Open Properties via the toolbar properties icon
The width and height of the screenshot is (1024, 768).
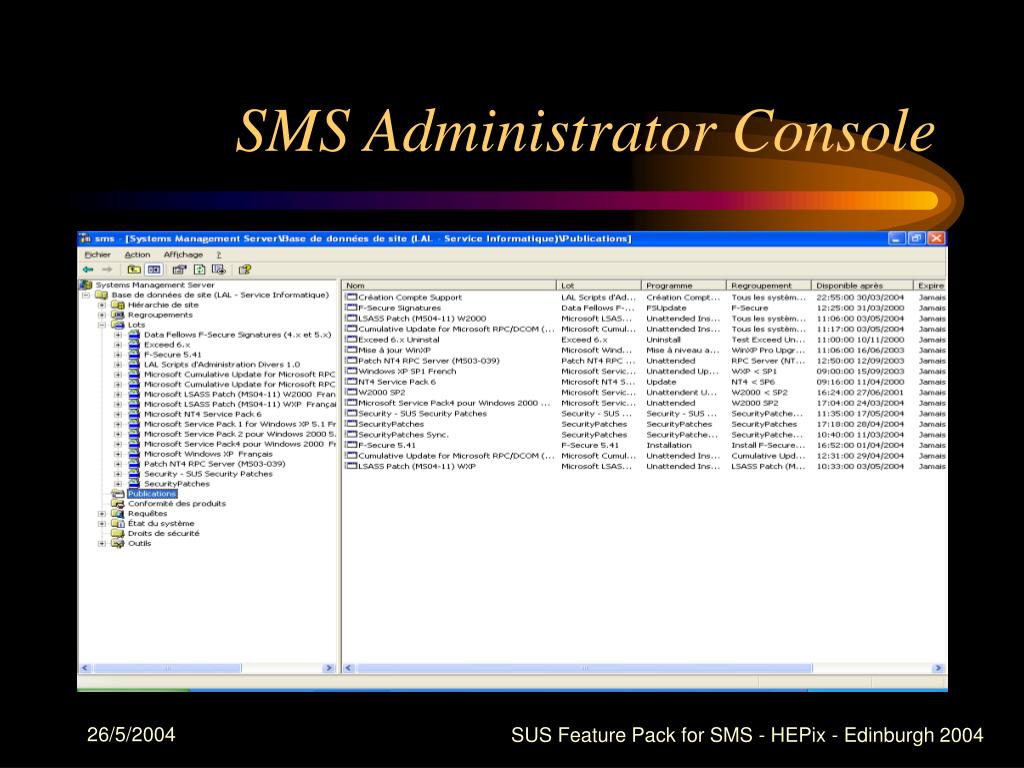[179, 269]
